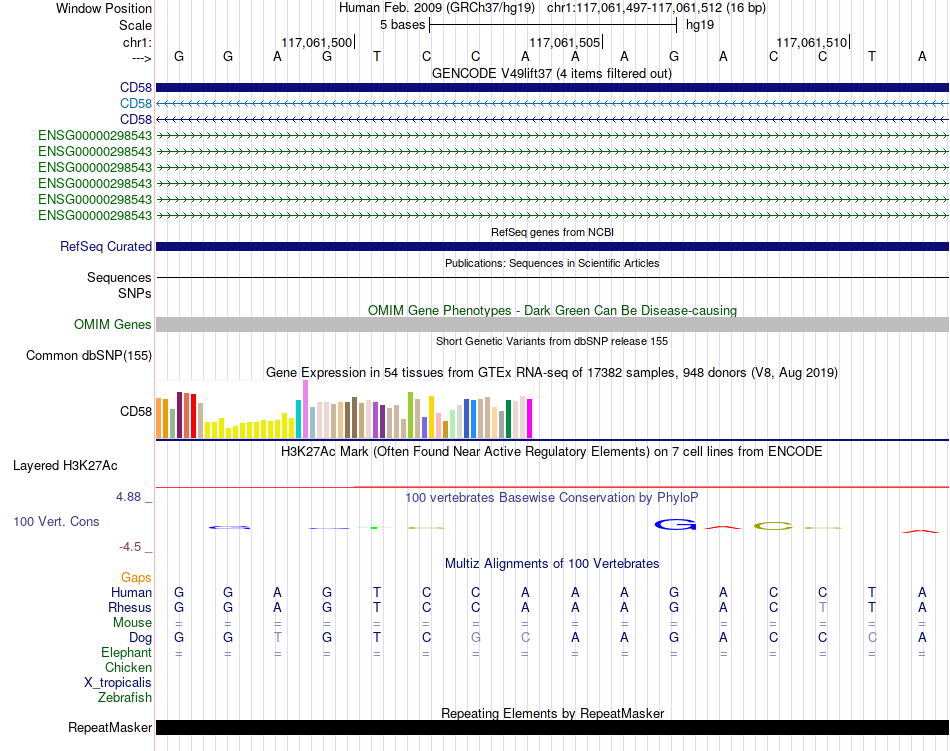
Task: Click the dark red GTEx expression bar
Action: click(x=179, y=415)
